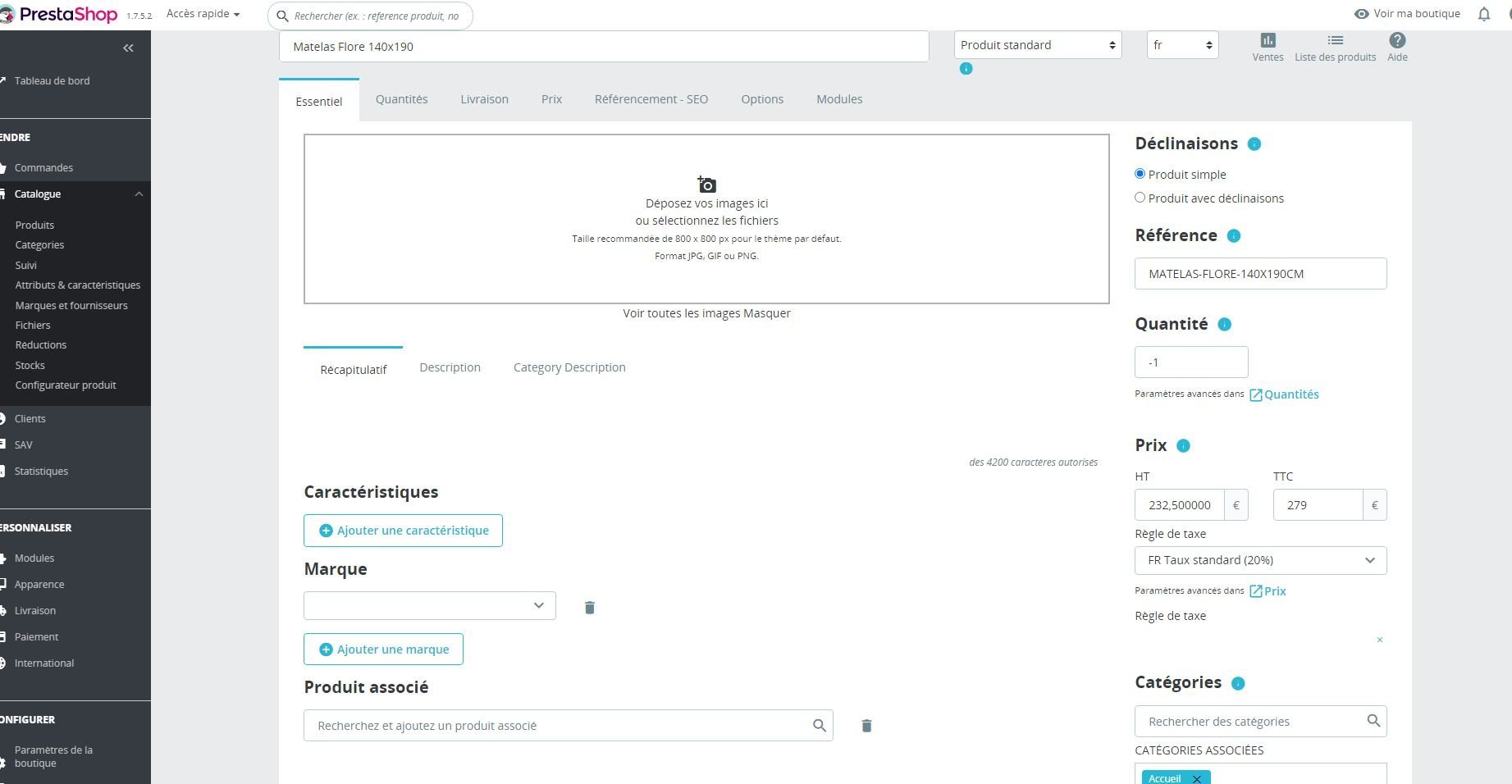
Task: Open the Produit standard type dropdown
Action: pos(1038,45)
